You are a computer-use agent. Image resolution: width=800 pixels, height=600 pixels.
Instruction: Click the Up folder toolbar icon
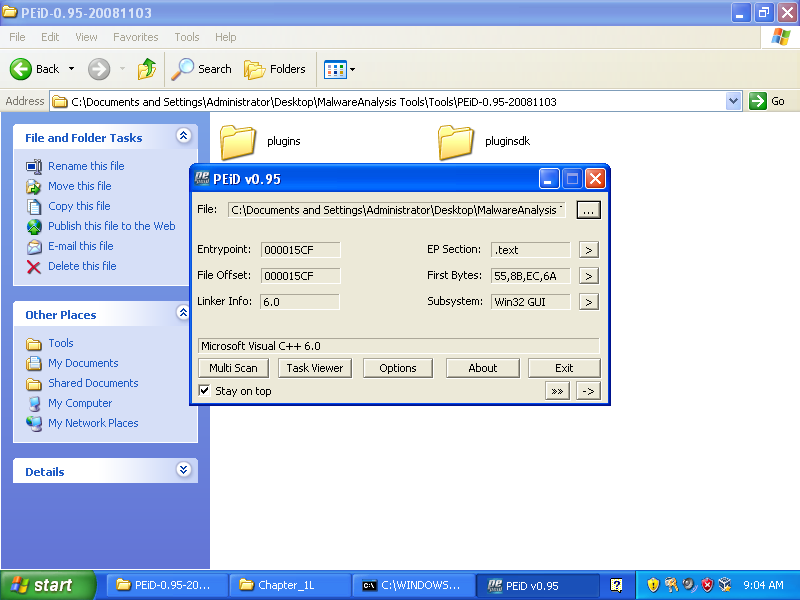pyautogui.click(x=147, y=69)
